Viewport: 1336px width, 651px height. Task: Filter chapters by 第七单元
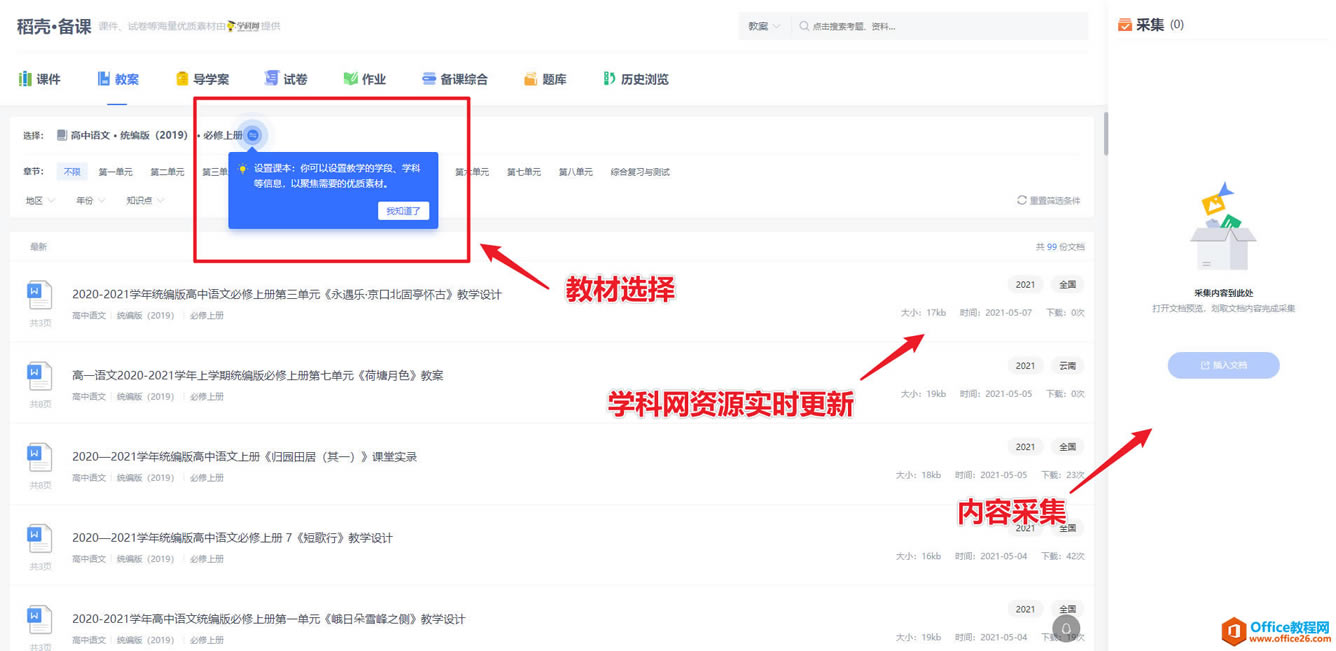(523, 172)
